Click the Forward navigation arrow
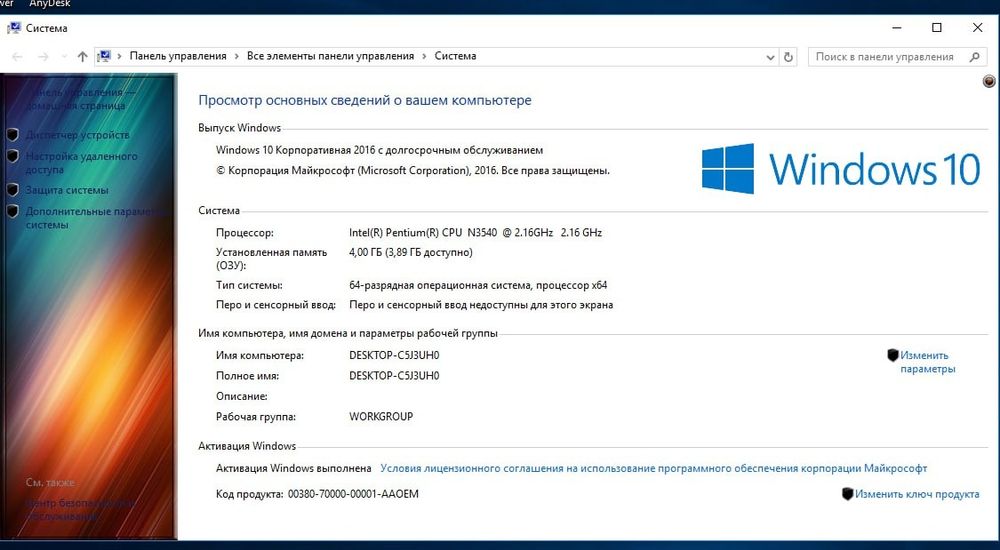This screenshot has height=550, width=1000. 43,57
